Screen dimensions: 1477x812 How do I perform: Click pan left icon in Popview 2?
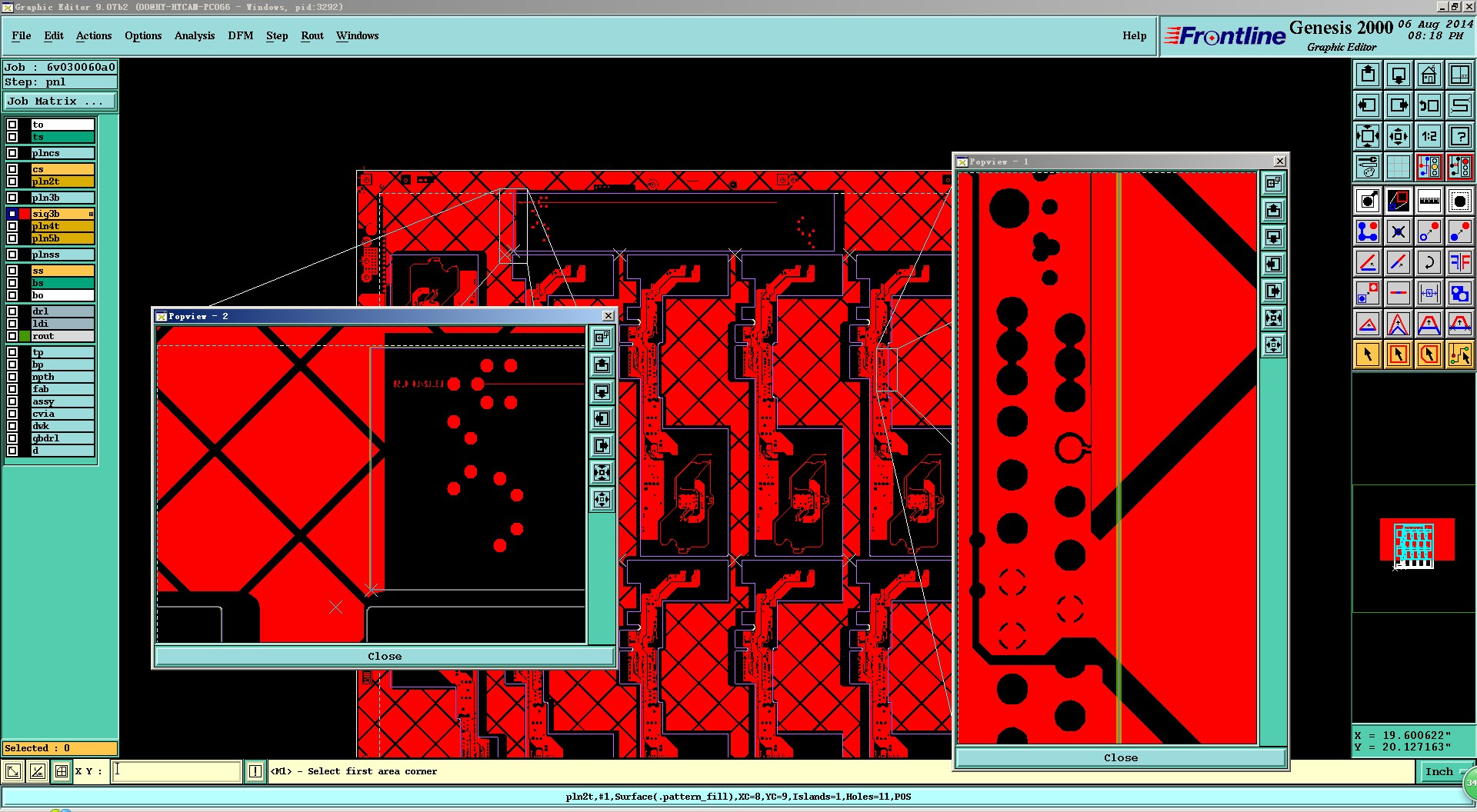(602, 418)
